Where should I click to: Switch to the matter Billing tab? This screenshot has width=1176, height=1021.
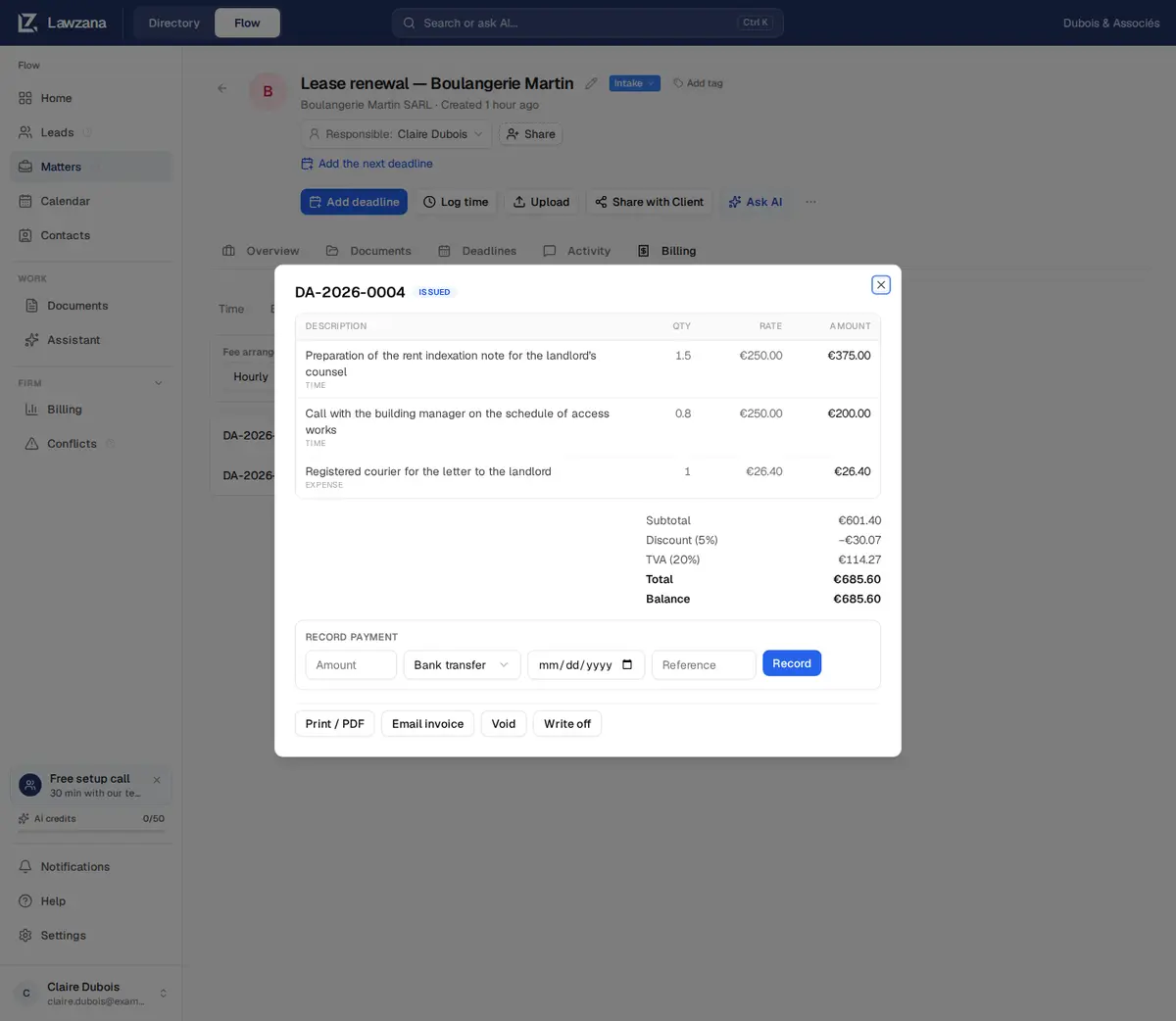click(x=666, y=251)
